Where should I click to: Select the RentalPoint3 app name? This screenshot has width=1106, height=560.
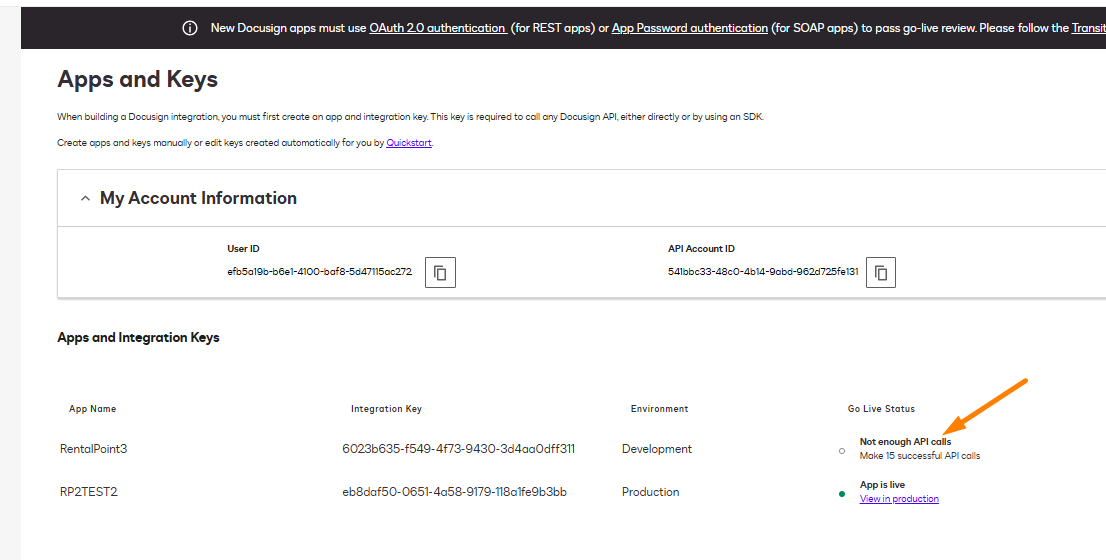coord(94,449)
